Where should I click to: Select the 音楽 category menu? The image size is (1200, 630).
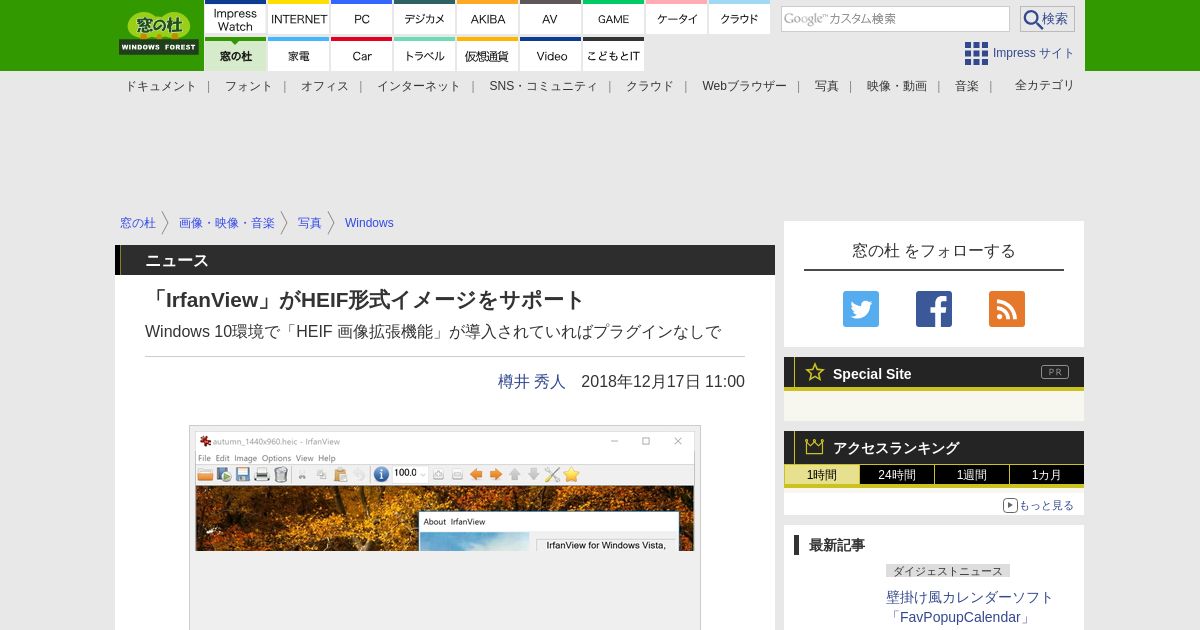coord(967,86)
